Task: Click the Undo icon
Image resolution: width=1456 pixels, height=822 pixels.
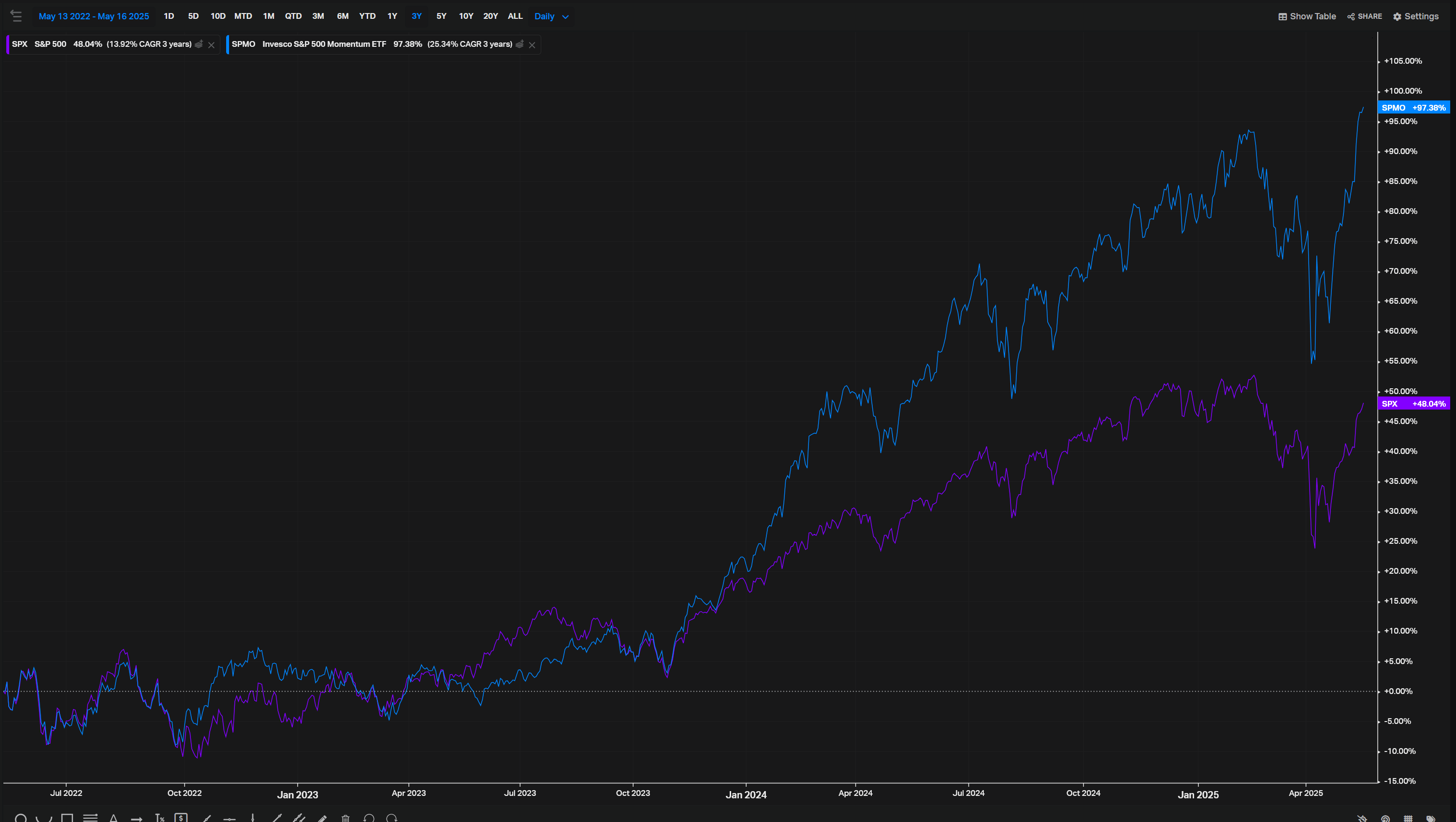Action: click(x=369, y=818)
